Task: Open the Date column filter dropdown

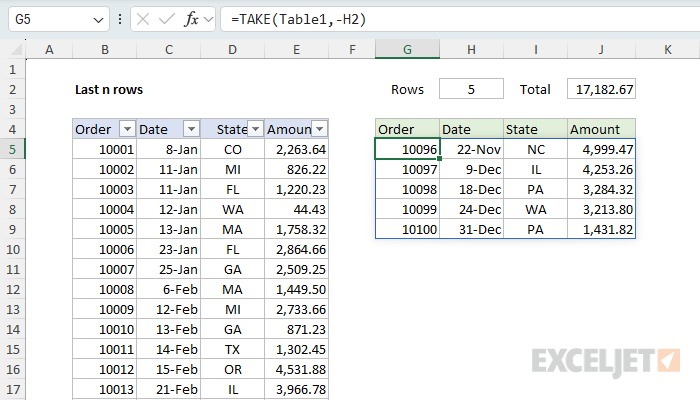Action: tap(191, 129)
